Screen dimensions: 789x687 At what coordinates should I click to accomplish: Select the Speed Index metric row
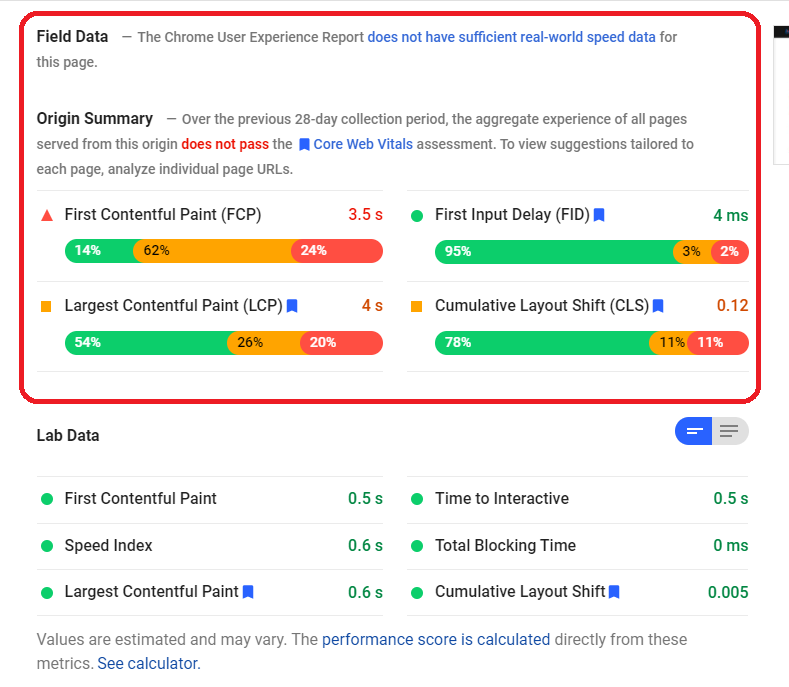tap(210, 546)
